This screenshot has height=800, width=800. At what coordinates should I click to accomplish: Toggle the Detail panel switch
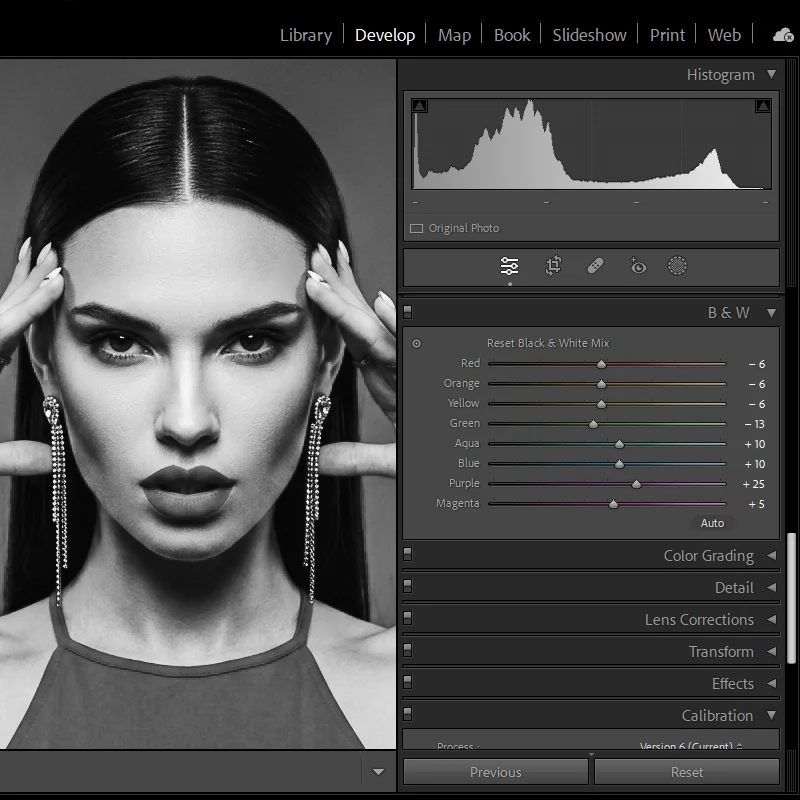tap(408, 586)
